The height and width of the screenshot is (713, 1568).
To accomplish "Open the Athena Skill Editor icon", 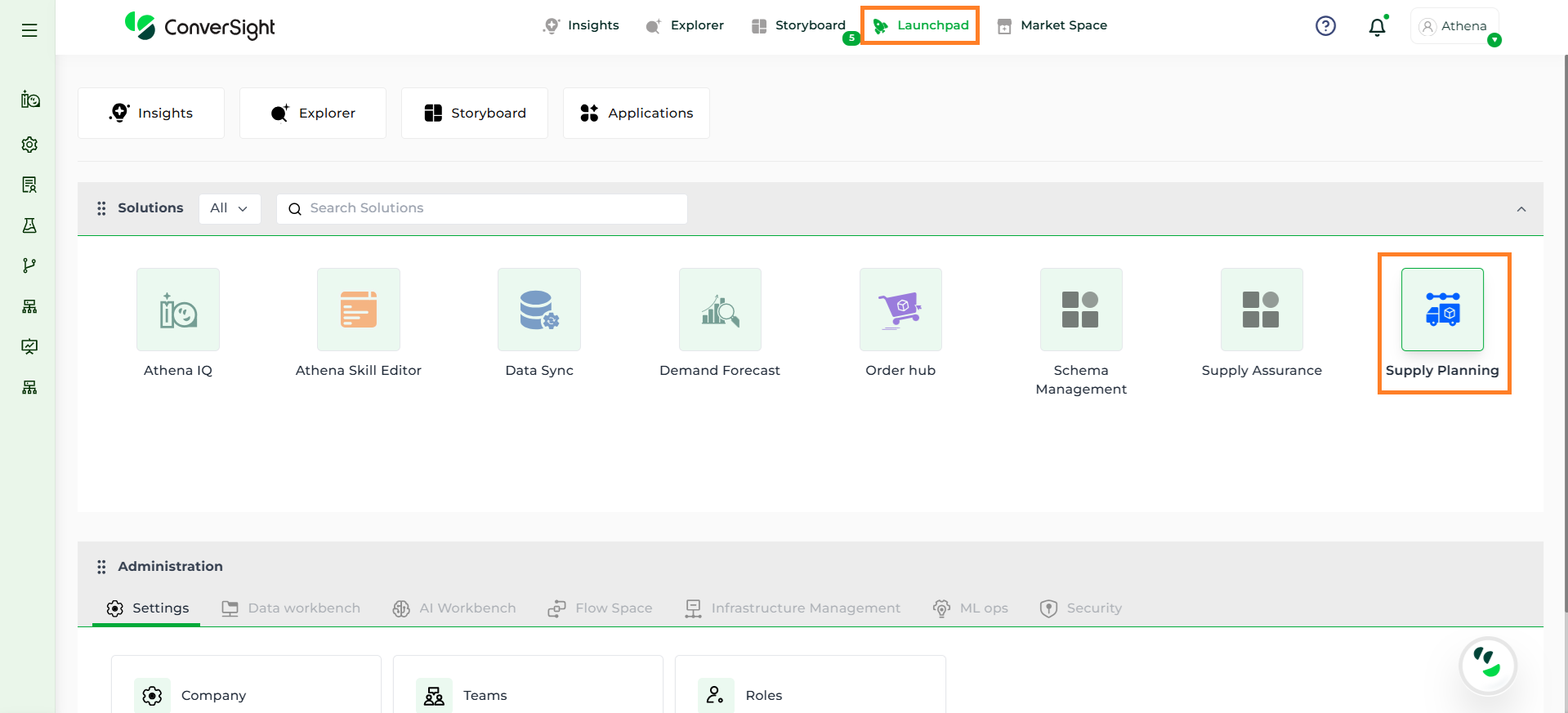I will tap(359, 310).
